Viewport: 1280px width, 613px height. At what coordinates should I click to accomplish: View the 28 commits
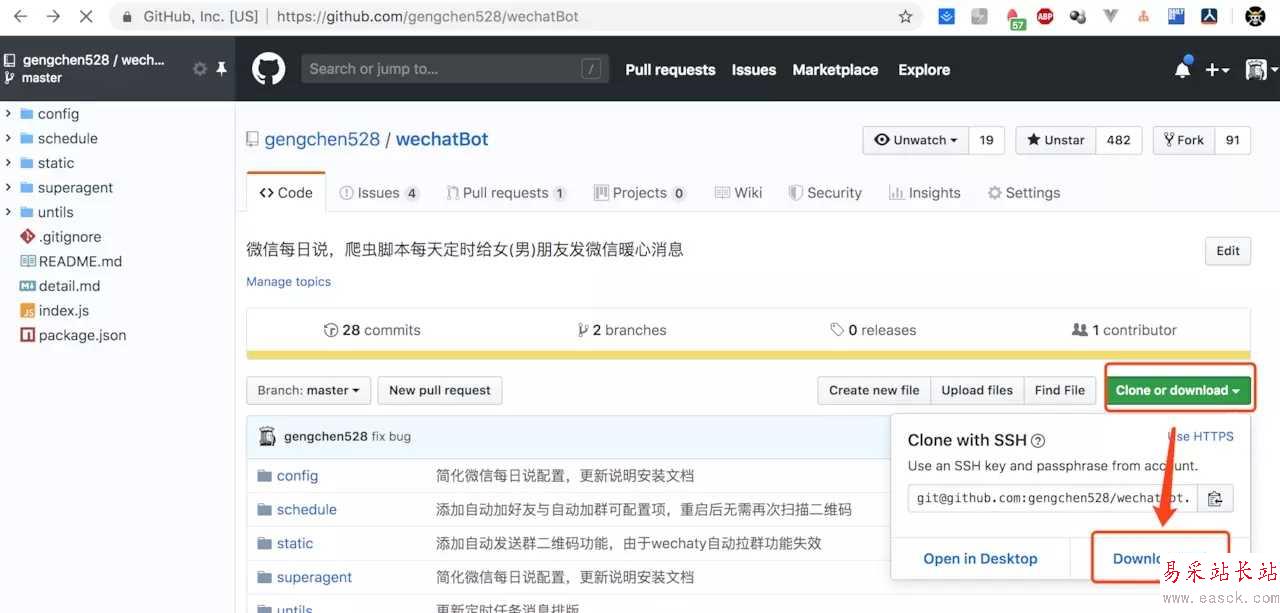[x=372, y=330]
